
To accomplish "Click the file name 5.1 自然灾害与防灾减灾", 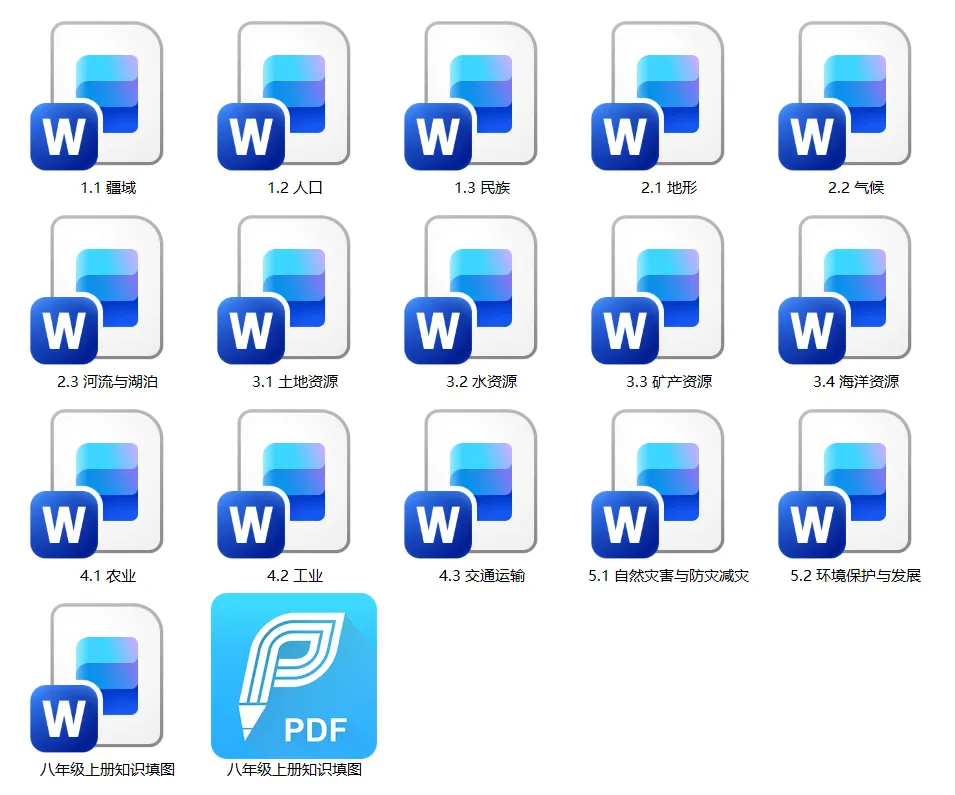I will point(669,576).
